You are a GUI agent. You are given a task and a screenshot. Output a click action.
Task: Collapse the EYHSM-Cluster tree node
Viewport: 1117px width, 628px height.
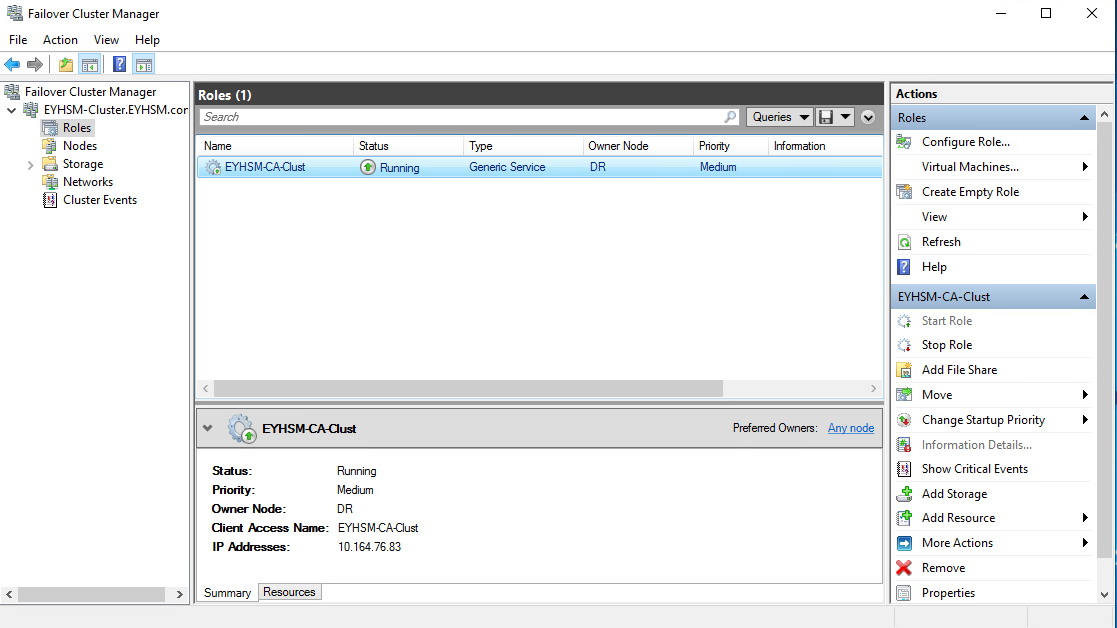point(11,110)
